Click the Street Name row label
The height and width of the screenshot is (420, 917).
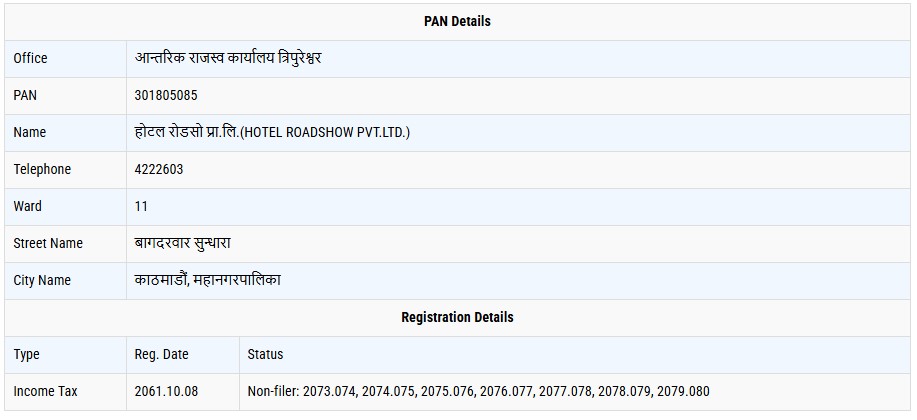coord(48,243)
